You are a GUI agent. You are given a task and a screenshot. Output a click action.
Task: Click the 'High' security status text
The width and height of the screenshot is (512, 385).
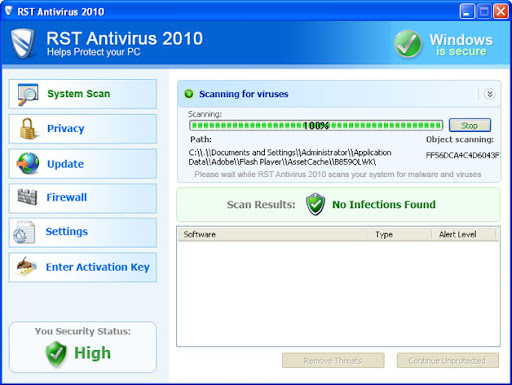(92, 353)
